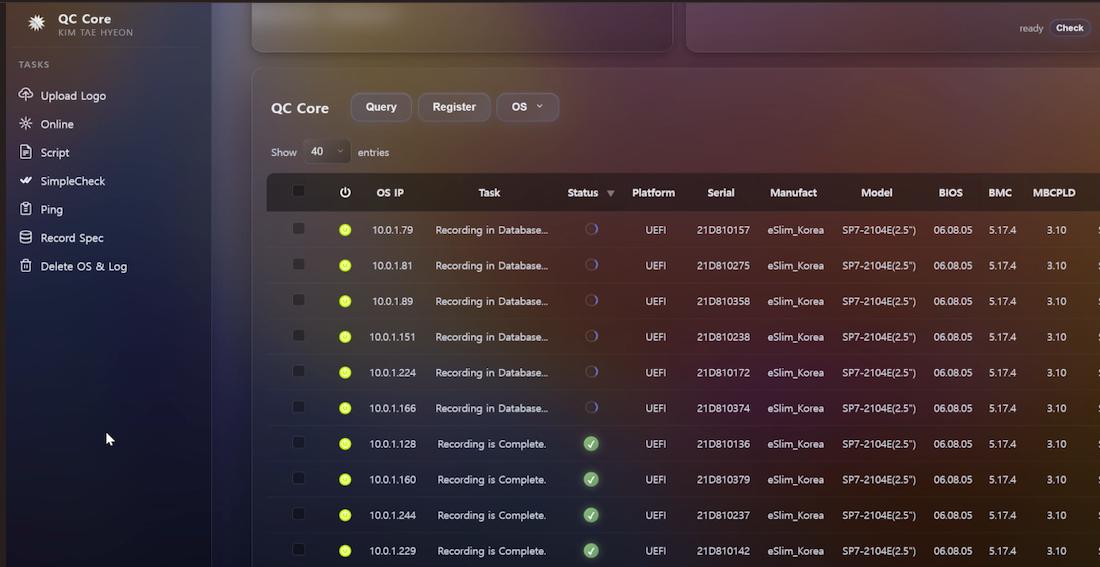Open the Record Spec sidebar item
Viewport: 1100px width, 567px height.
pyautogui.click(x=72, y=238)
